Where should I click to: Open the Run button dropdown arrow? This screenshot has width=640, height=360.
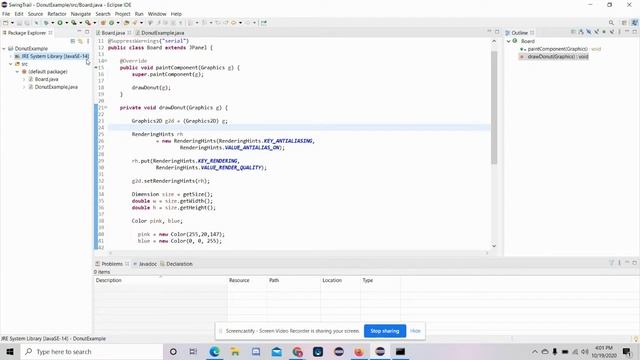click(x=67, y=23)
